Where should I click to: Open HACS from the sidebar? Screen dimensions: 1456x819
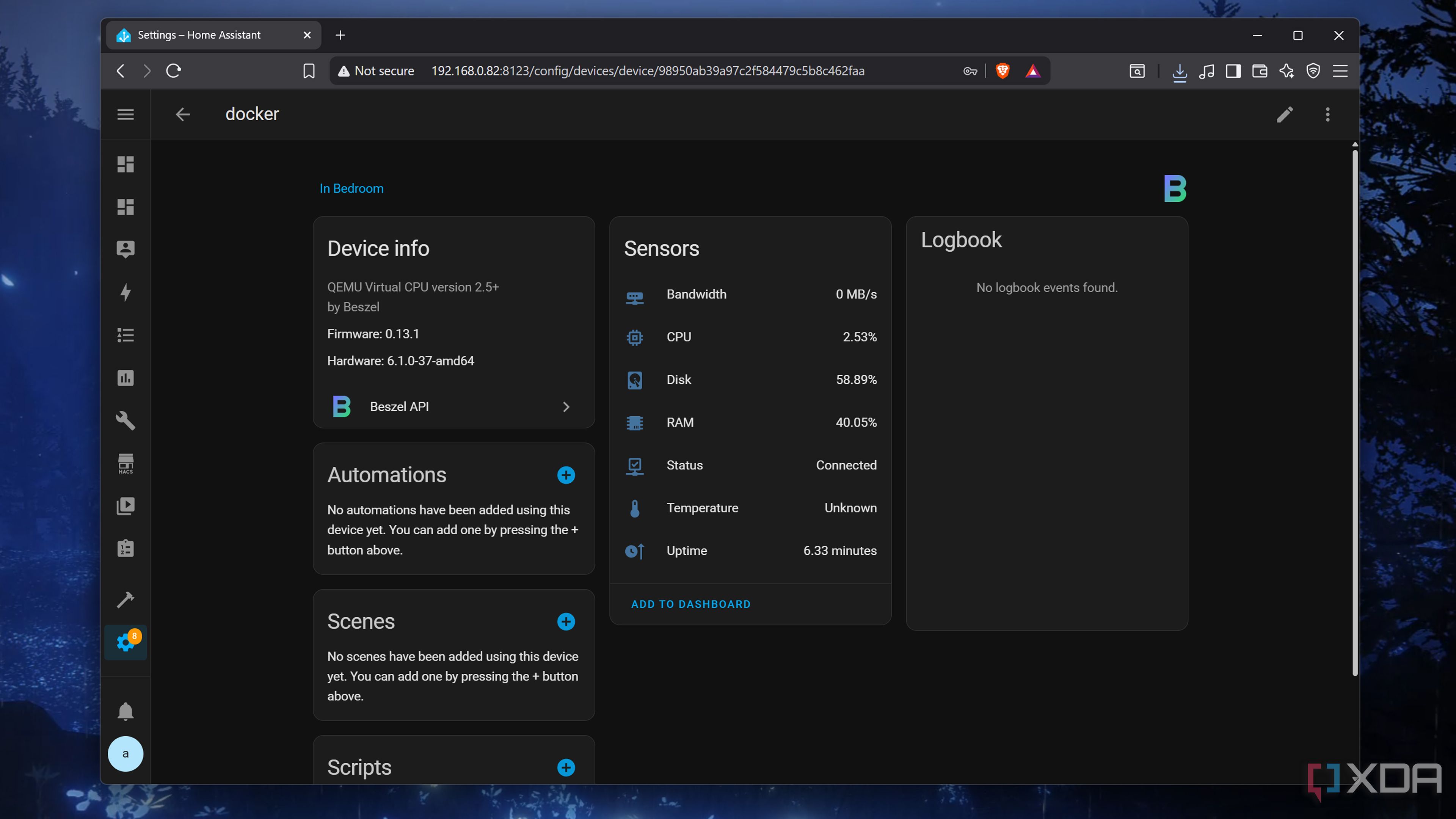click(126, 463)
